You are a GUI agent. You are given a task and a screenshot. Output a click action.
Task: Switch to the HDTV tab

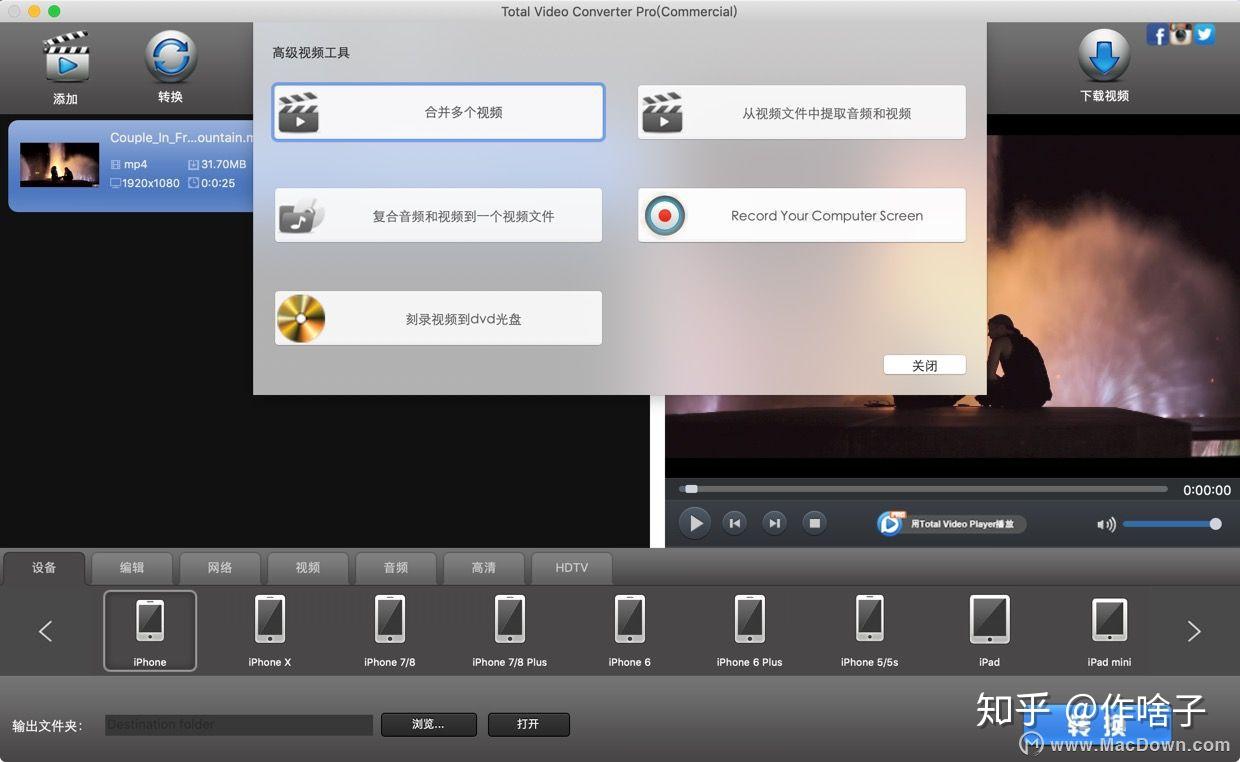click(572, 568)
